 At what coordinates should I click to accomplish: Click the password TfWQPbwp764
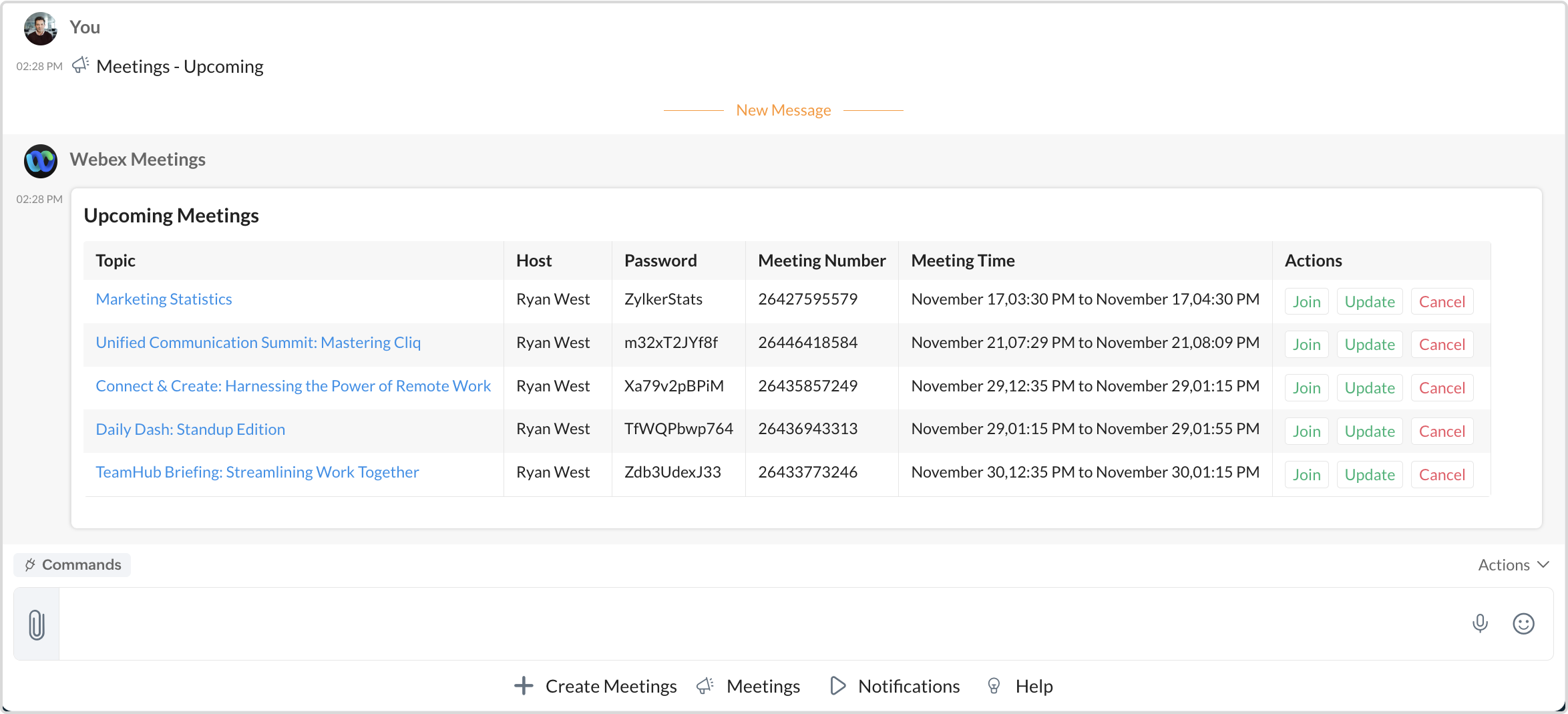point(678,429)
